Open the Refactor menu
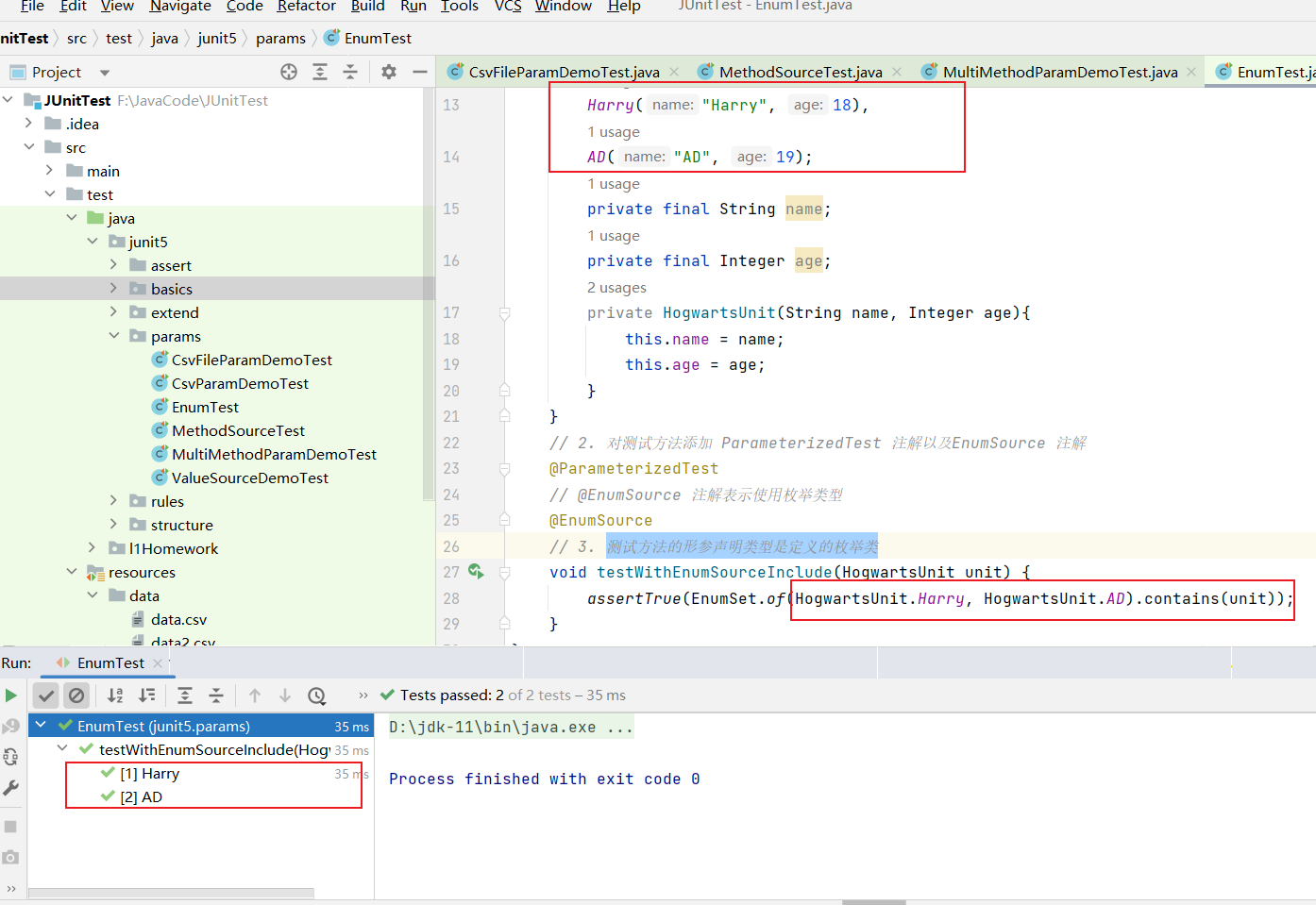1316x905 pixels. [306, 7]
